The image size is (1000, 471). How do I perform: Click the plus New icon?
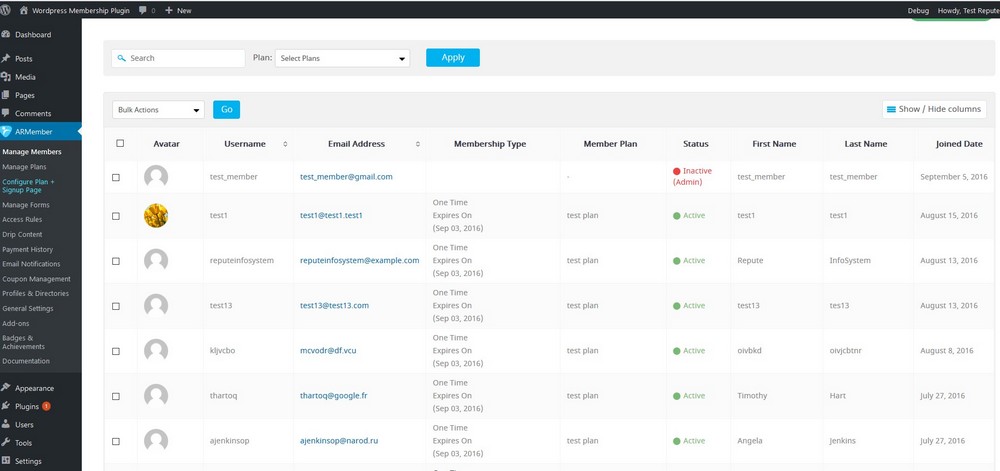click(x=169, y=10)
